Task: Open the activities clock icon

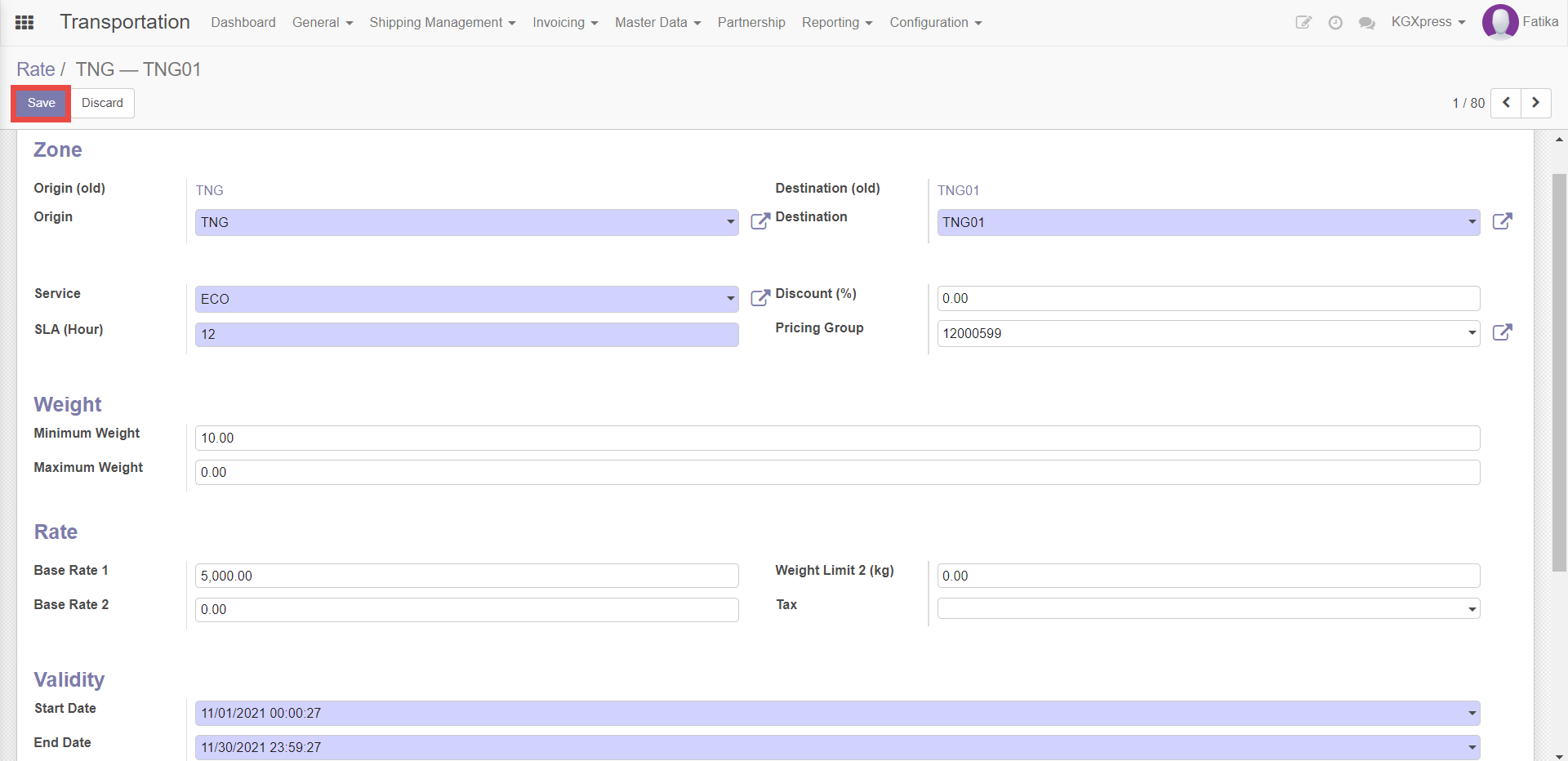Action: click(1335, 23)
